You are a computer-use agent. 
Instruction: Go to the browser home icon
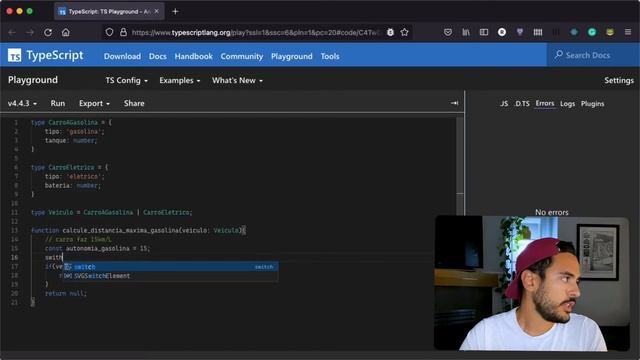pyautogui.click(x=66, y=32)
